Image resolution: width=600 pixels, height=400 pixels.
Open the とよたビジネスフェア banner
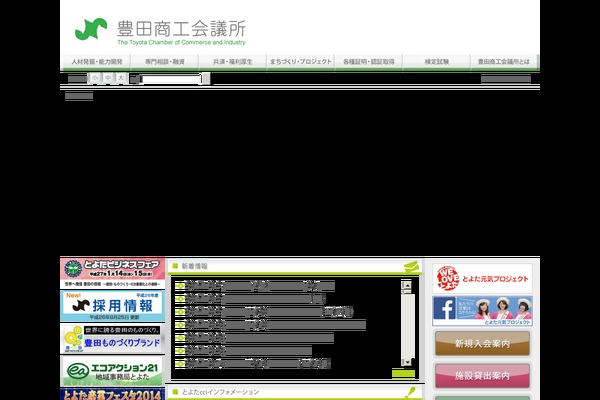(x=112, y=273)
